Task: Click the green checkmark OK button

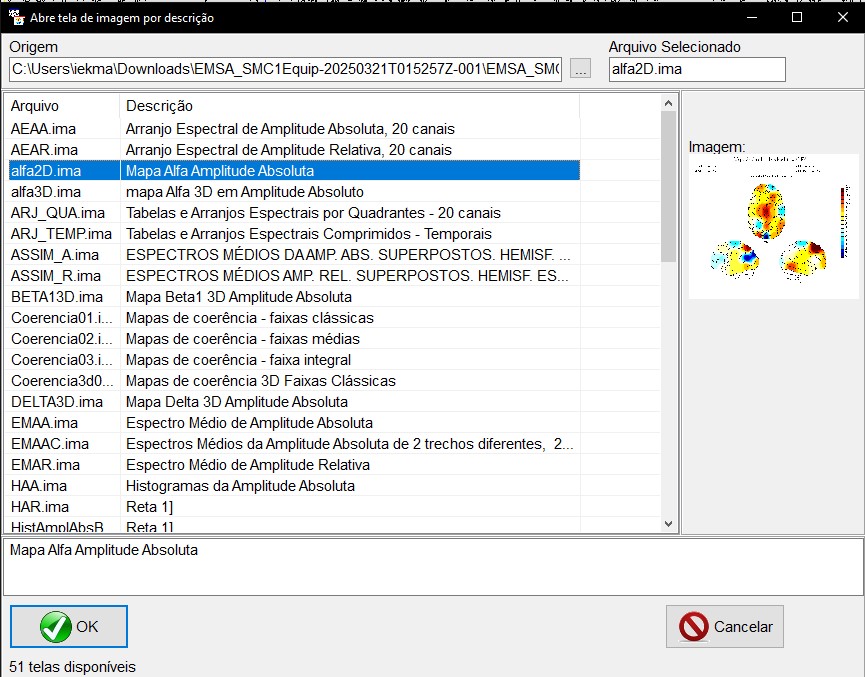Action: point(69,626)
